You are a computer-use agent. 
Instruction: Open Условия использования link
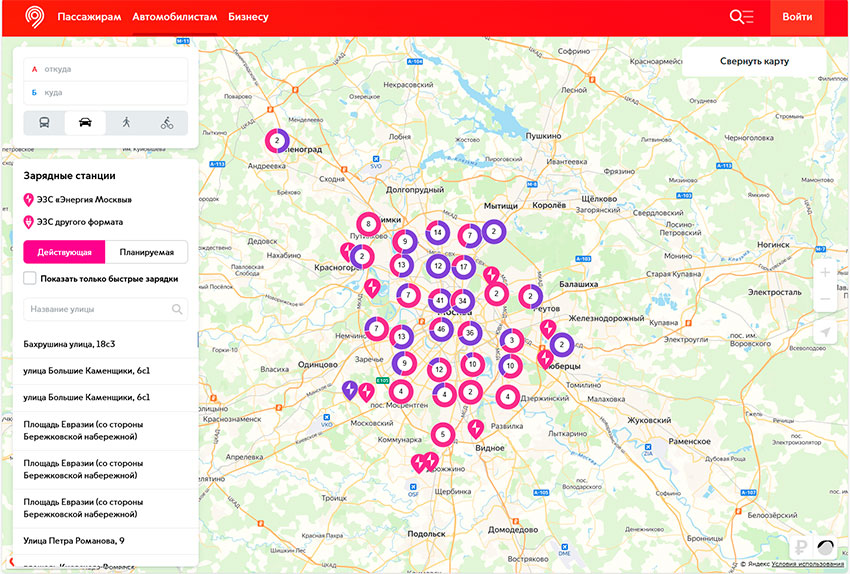tap(808, 564)
